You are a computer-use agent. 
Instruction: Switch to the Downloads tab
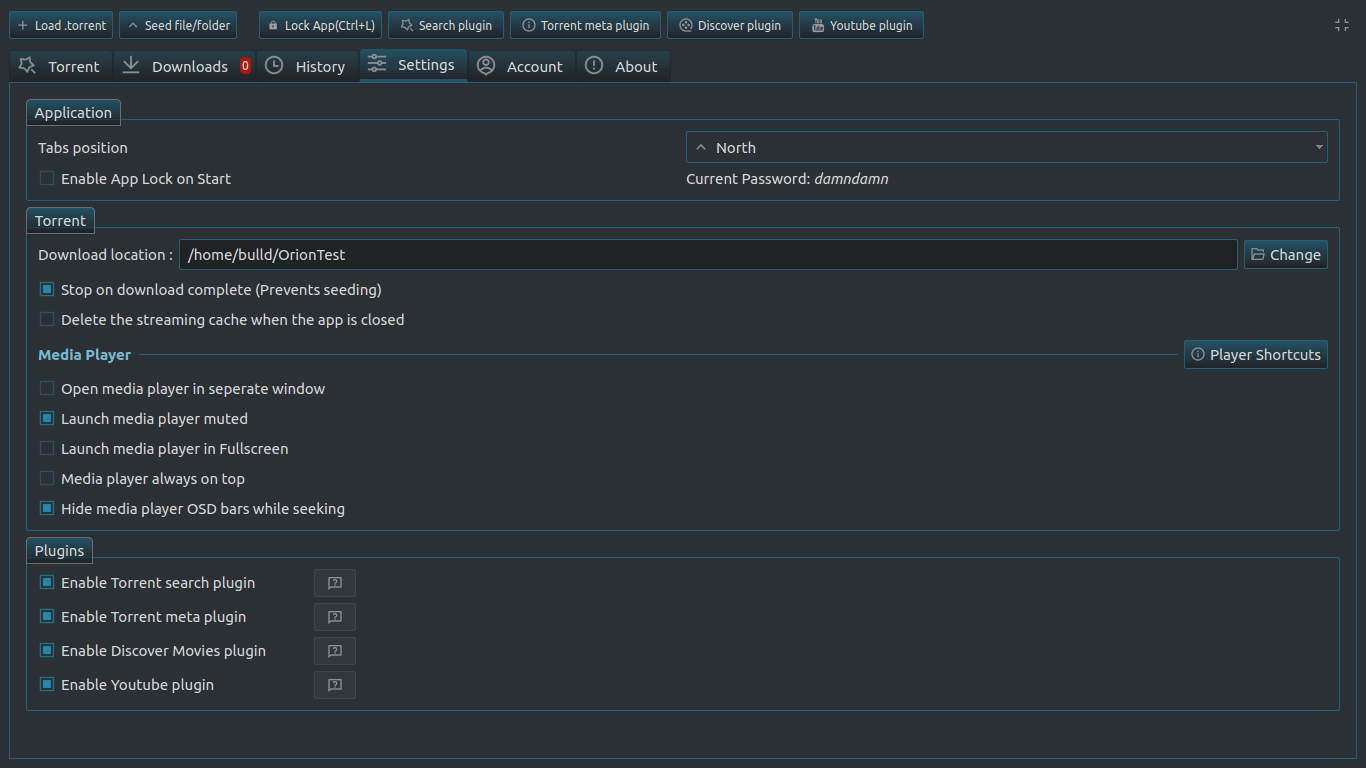[186, 67]
